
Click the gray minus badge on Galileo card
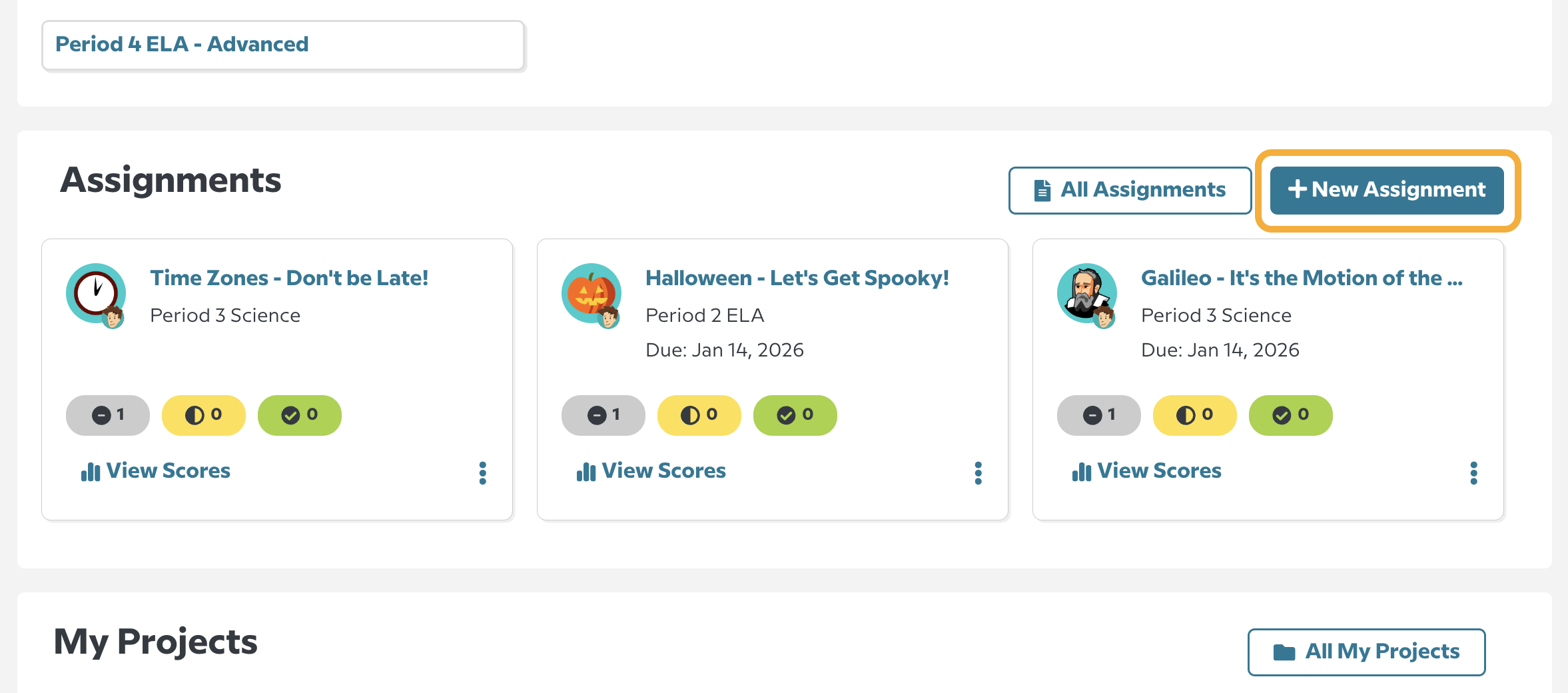click(x=1098, y=414)
